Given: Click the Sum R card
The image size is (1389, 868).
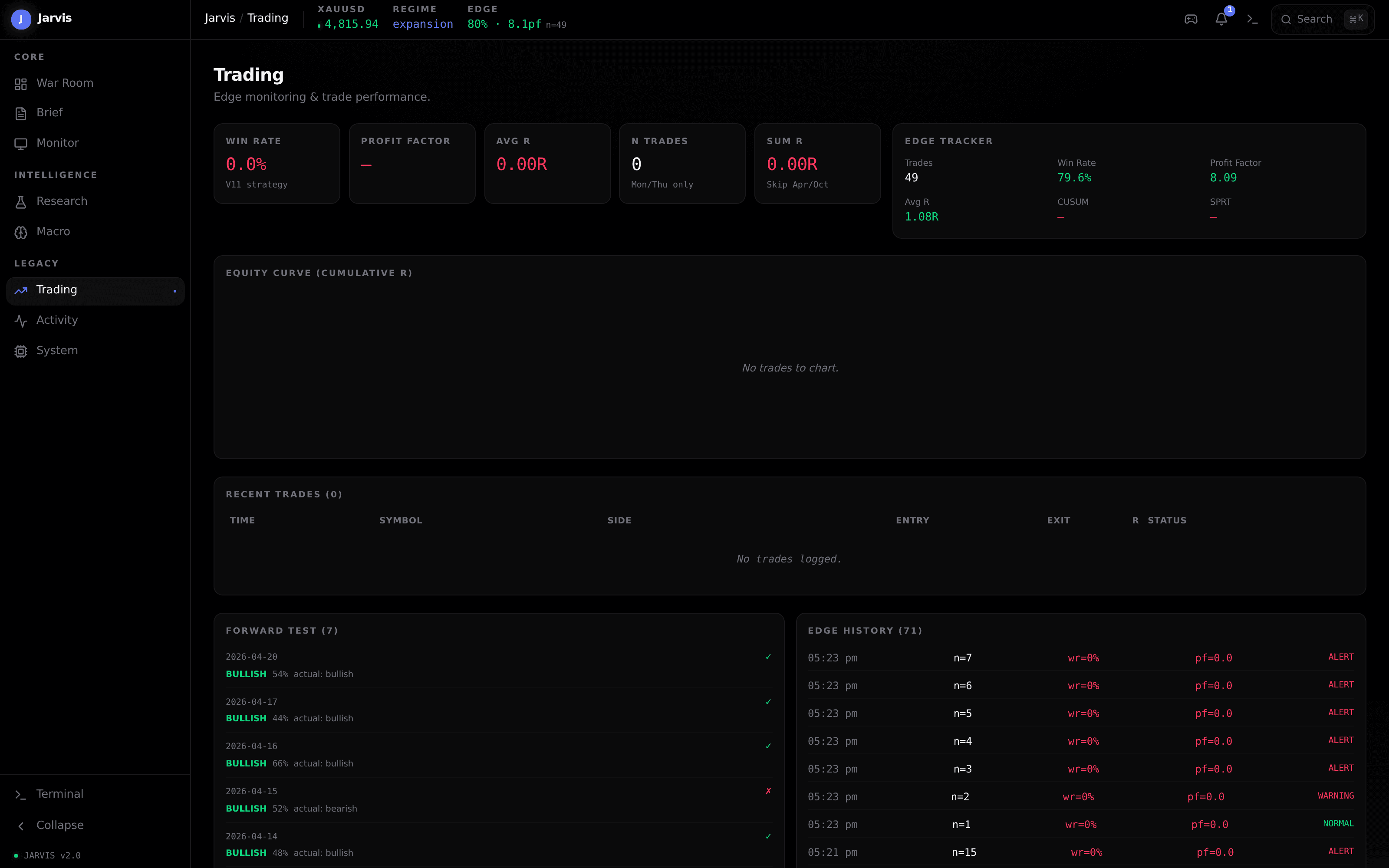Looking at the screenshot, I should pos(817,164).
